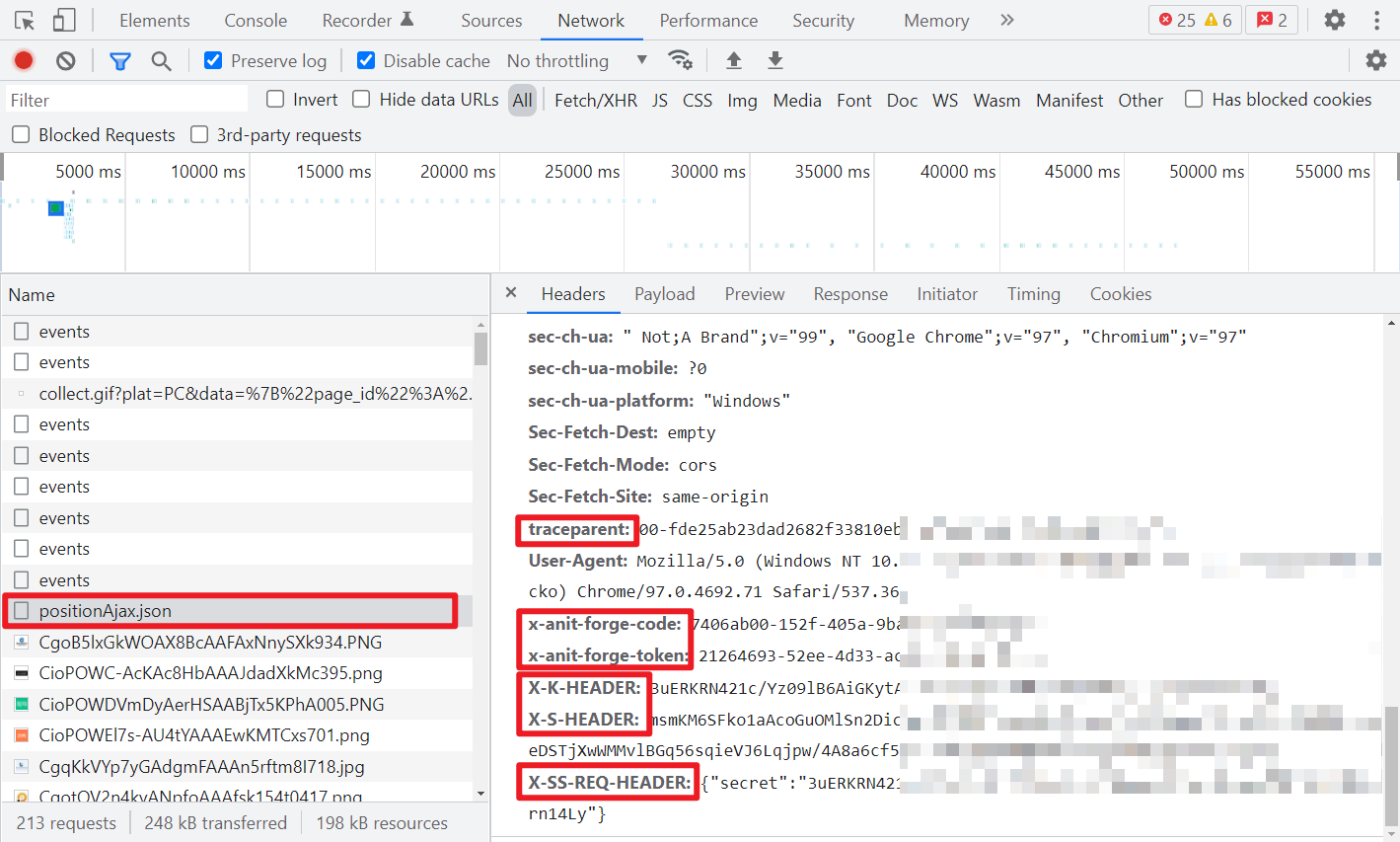This screenshot has width=1400, height=842.
Task: Select CioPOWC-AcKAc8HbAAAJdadXkMc395.png request
Action: pos(237,673)
